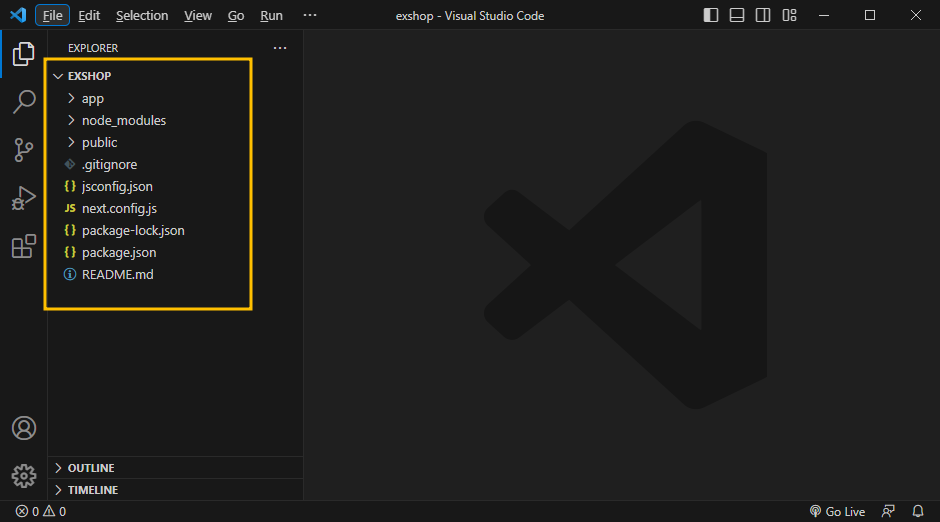Click the feedback person icon in status bar

point(888,511)
